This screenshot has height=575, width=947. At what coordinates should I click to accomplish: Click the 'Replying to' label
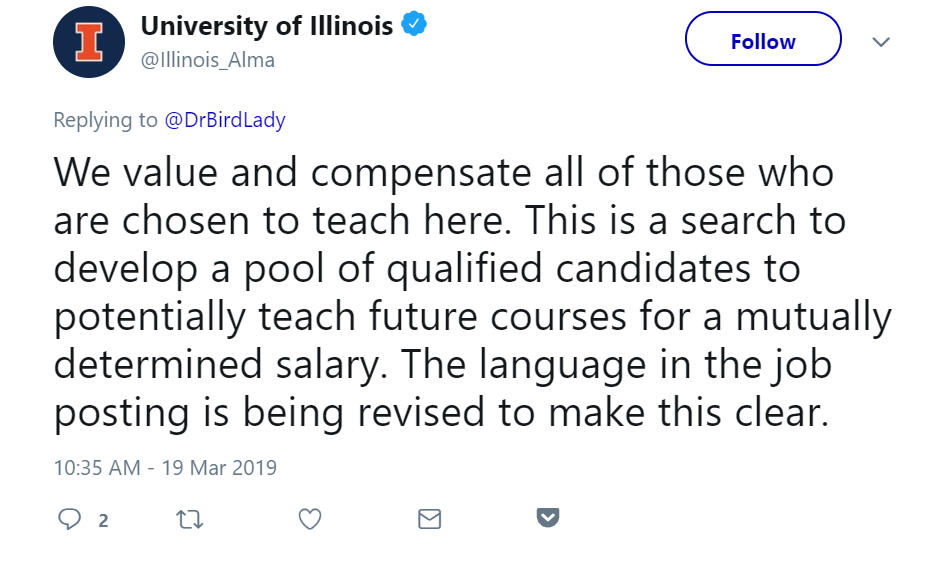[x=105, y=120]
